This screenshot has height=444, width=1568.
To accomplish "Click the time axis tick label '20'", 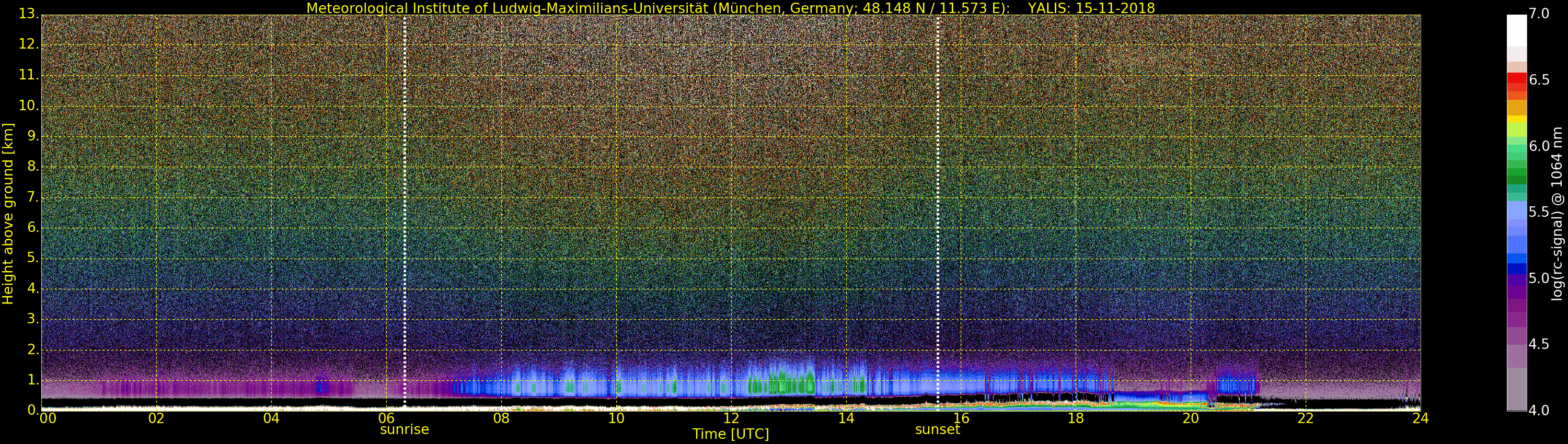I will tap(1191, 418).
